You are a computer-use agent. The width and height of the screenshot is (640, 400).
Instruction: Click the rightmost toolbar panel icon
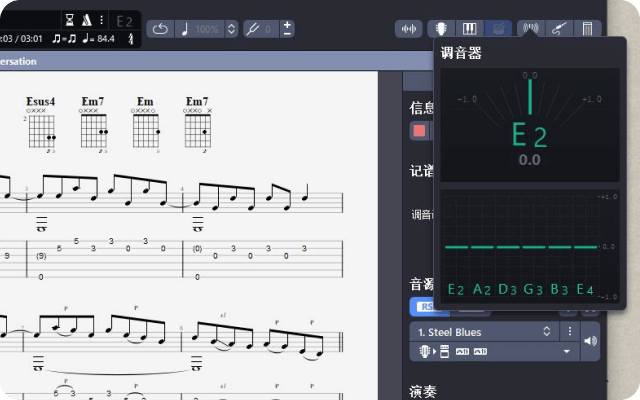tap(590, 29)
